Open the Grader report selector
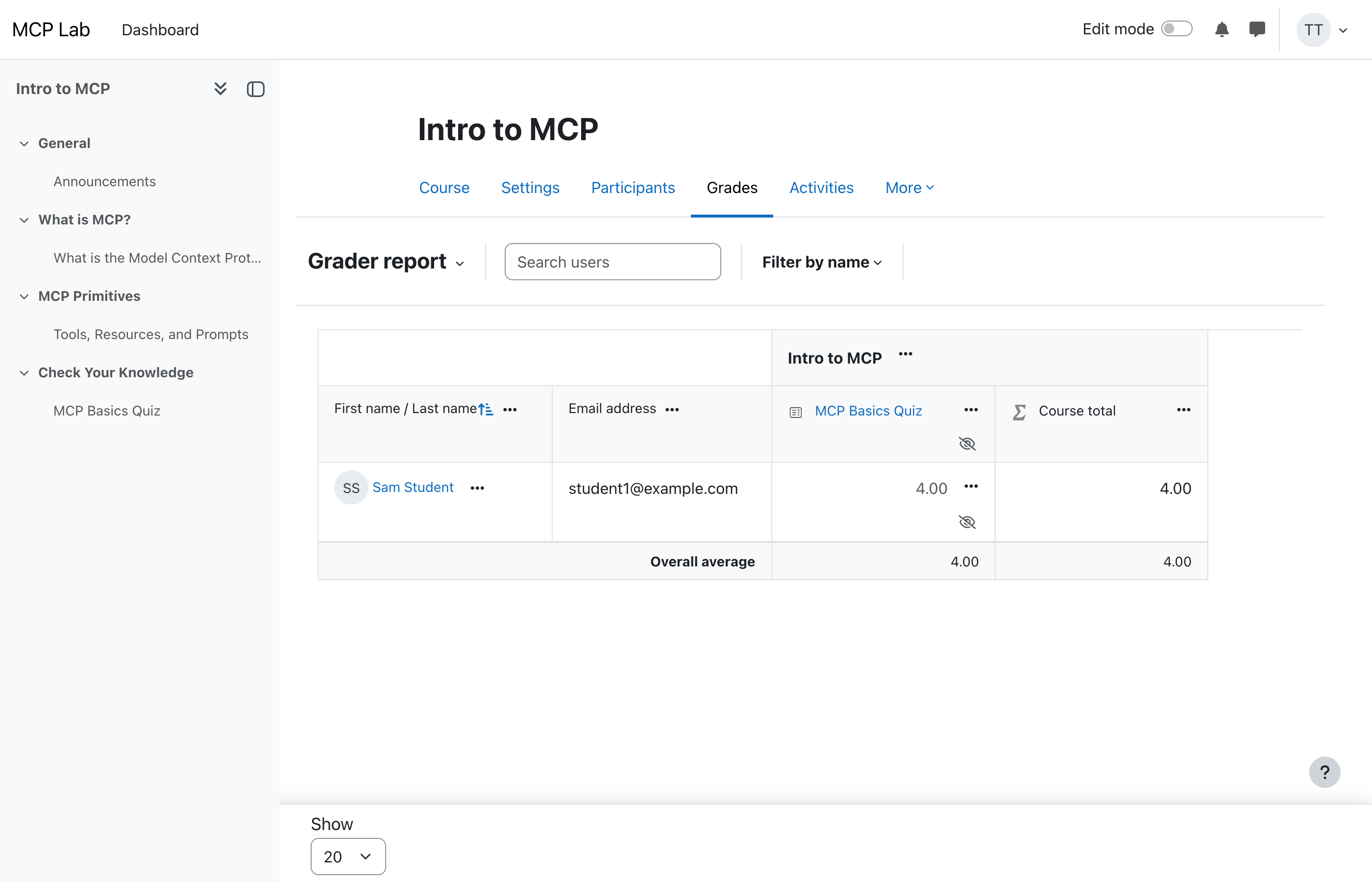 387,262
